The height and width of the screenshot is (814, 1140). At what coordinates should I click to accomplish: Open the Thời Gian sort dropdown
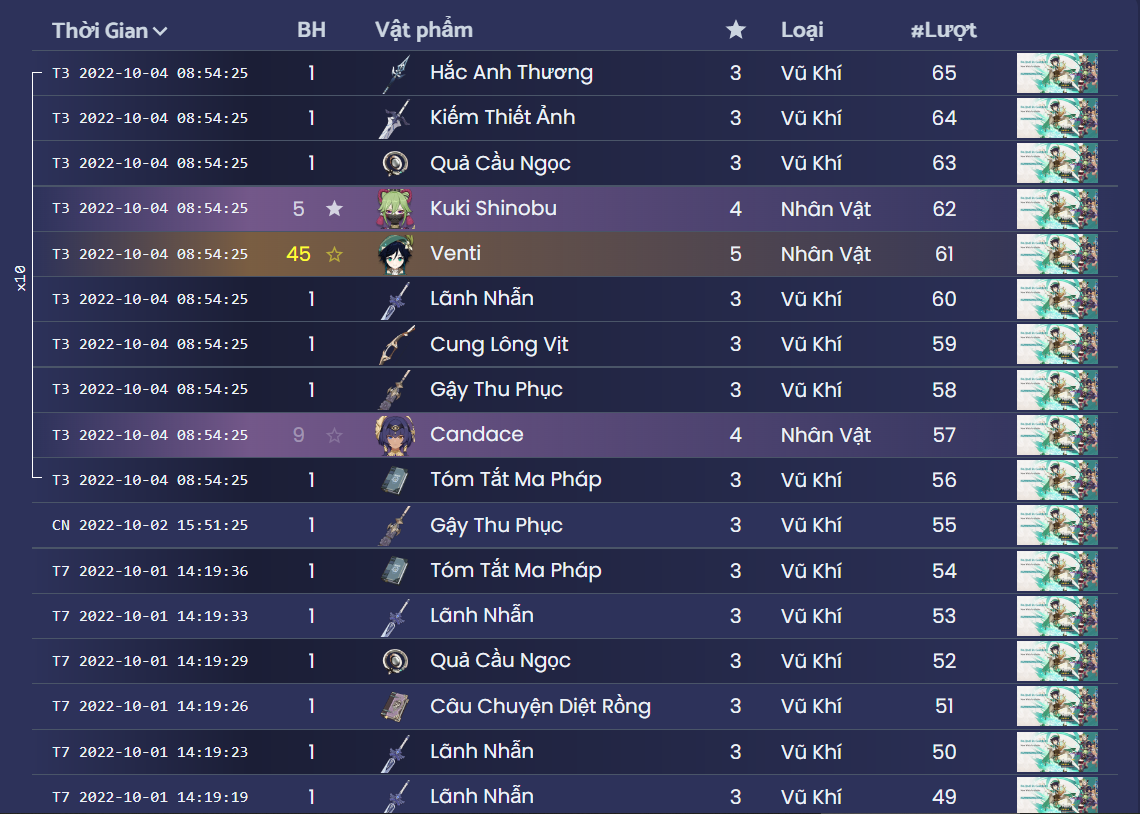point(108,30)
